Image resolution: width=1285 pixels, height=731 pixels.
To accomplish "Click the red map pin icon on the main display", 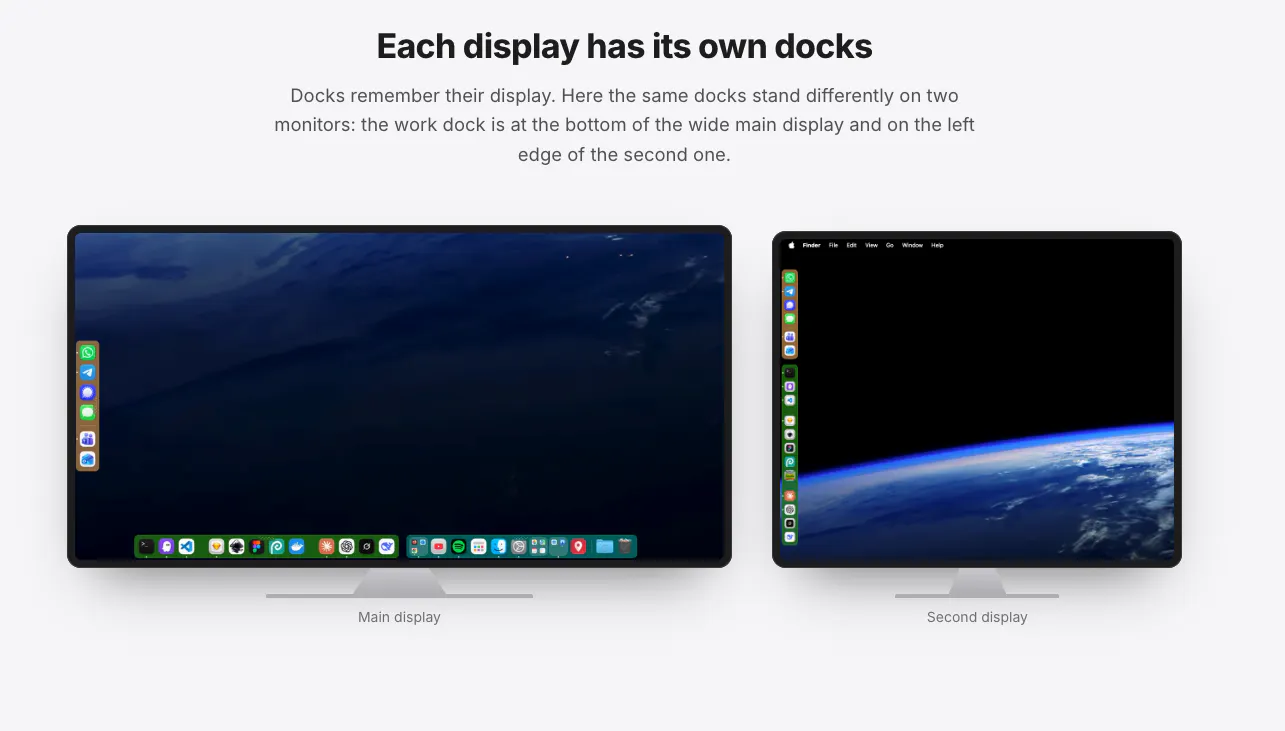I will (x=578, y=546).
